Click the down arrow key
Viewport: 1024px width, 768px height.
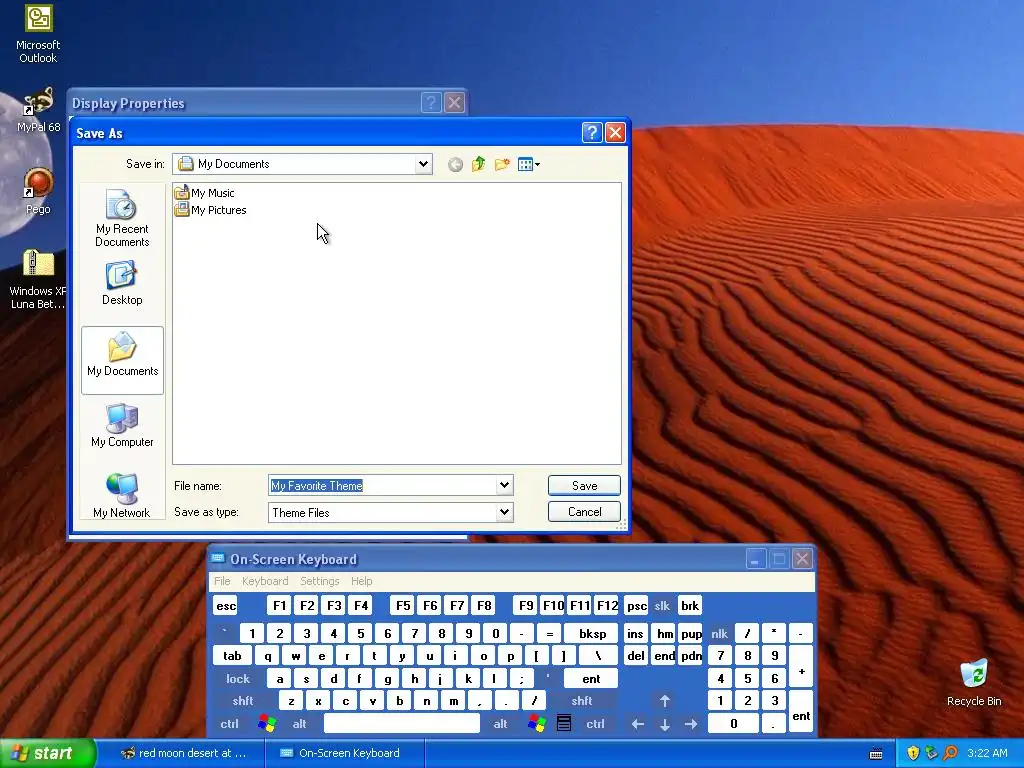coord(665,724)
